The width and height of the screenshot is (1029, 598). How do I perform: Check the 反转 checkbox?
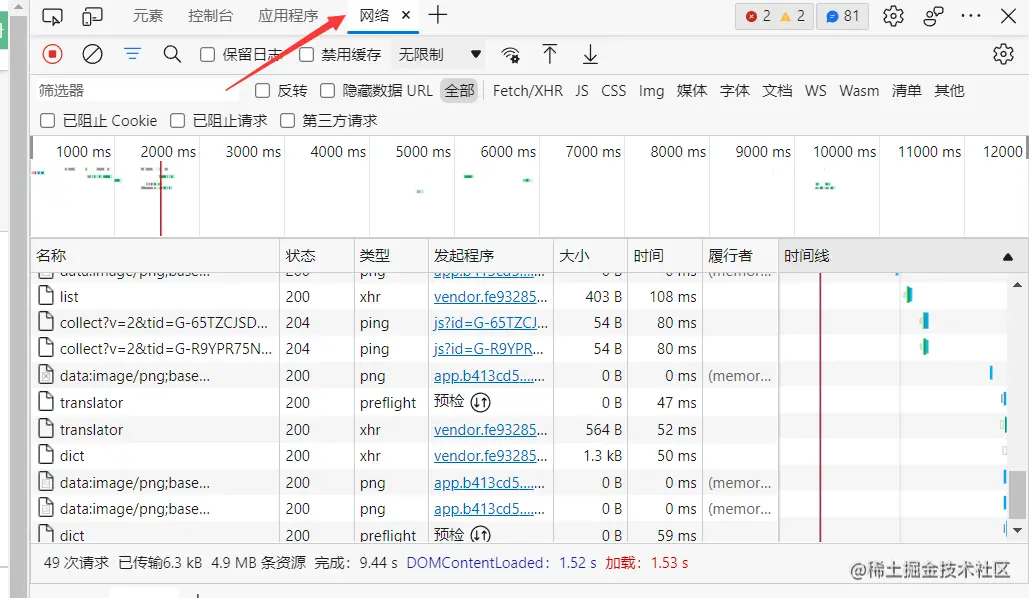click(262, 91)
